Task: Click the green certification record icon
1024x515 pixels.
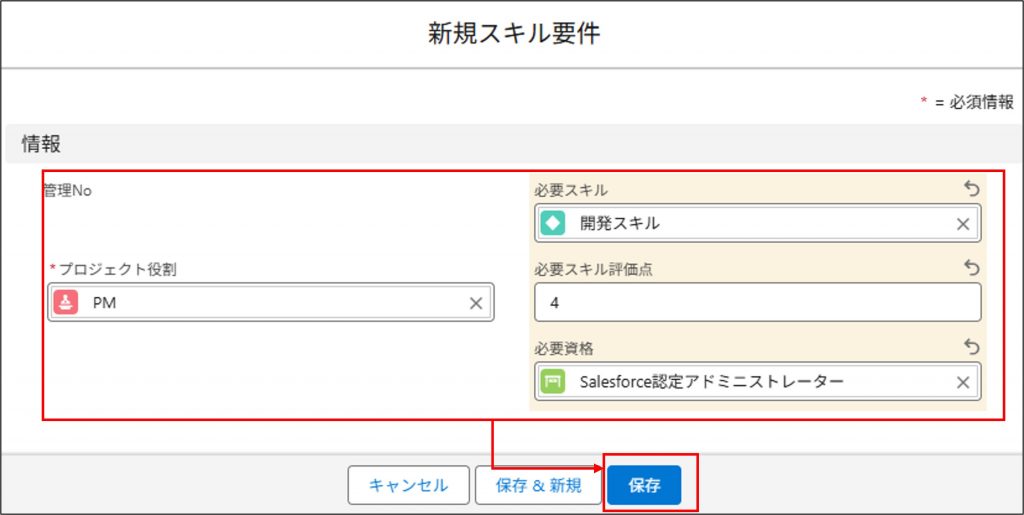Action: [x=552, y=382]
